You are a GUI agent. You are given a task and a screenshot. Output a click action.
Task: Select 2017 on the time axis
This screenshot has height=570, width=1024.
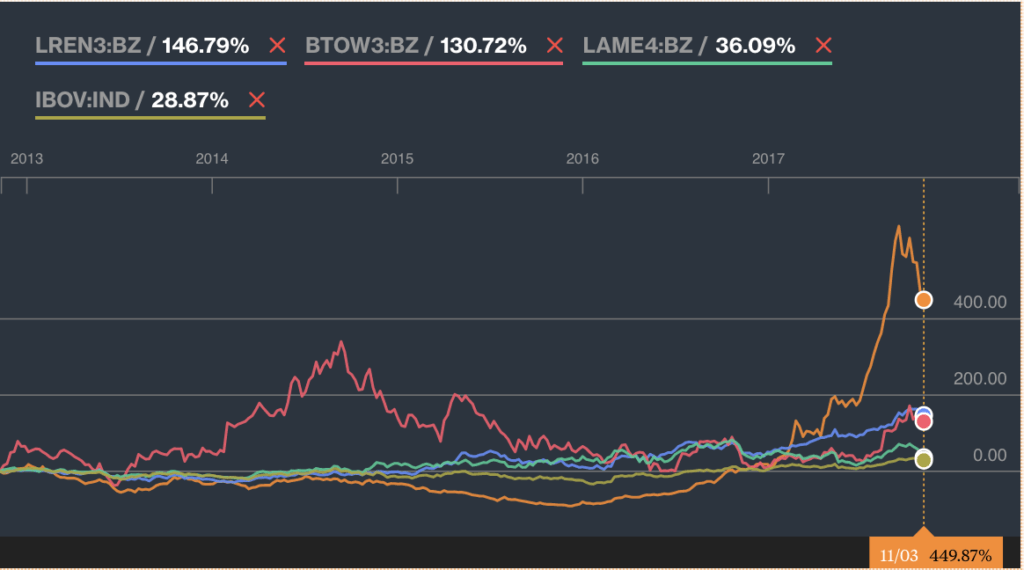(768, 158)
